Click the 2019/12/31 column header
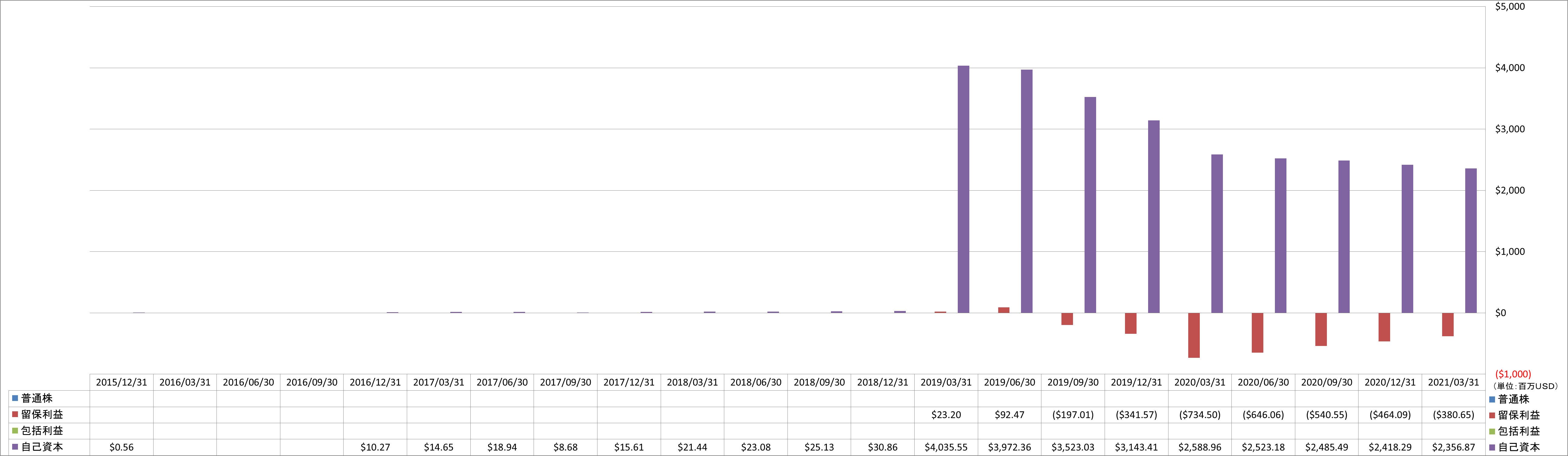The image size is (1568, 456). click(x=1137, y=382)
